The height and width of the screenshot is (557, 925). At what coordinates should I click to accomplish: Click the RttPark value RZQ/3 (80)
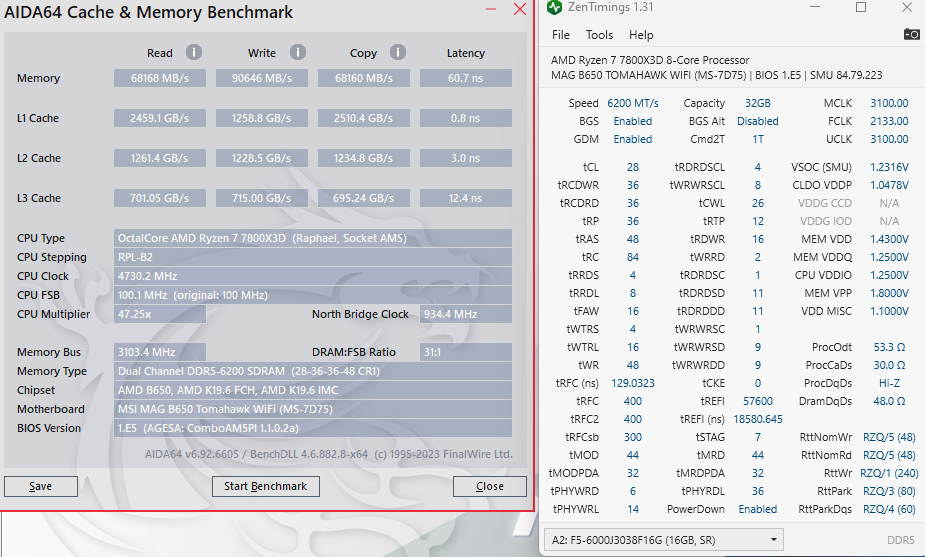point(889,491)
